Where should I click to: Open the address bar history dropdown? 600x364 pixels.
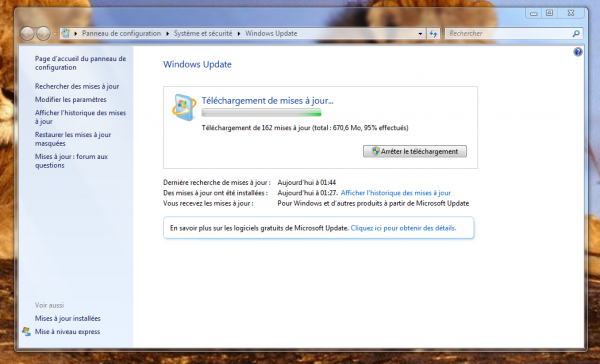point(420,34)
